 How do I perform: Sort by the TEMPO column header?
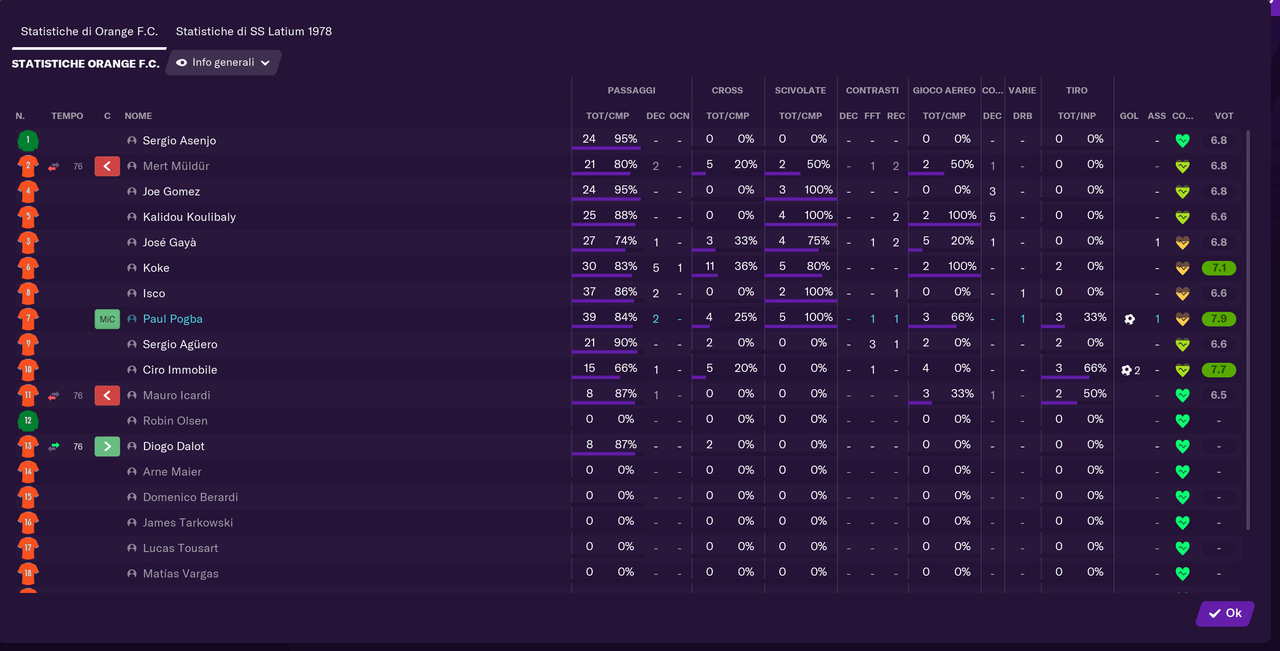(67, 116)
